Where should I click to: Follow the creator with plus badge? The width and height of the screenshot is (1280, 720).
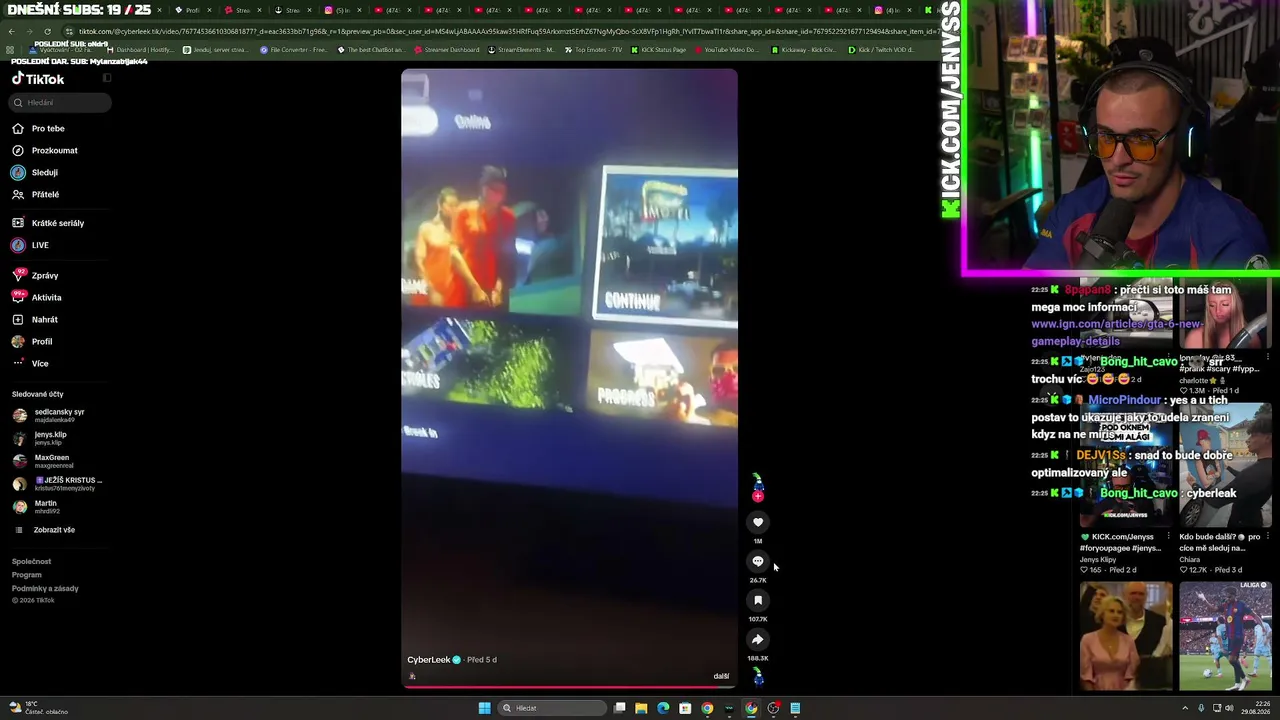click(x=758, y=496)
